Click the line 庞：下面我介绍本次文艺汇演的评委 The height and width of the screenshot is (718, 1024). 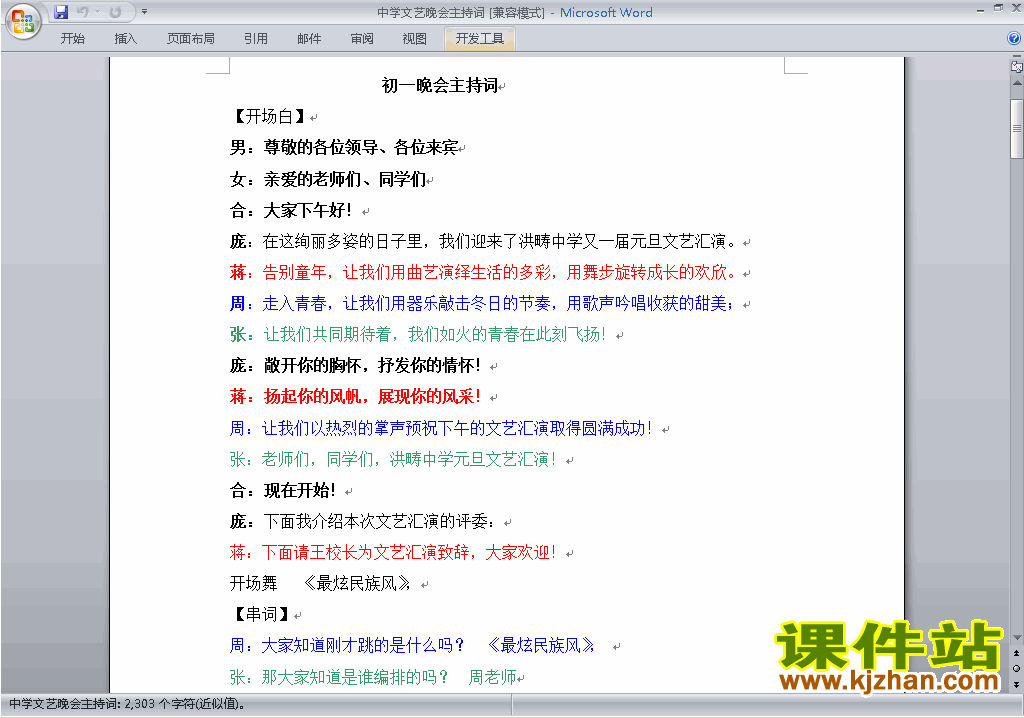pos(363,522)
